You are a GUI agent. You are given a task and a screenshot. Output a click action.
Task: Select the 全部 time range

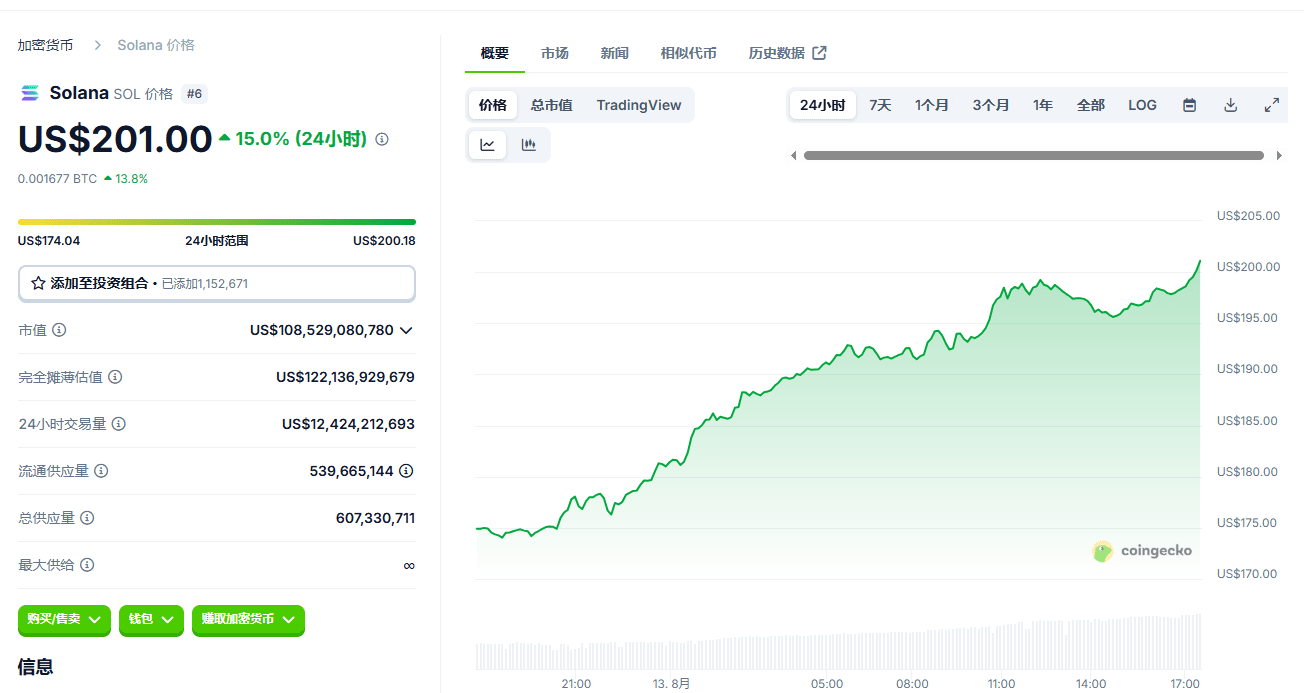coord(1091,105)
